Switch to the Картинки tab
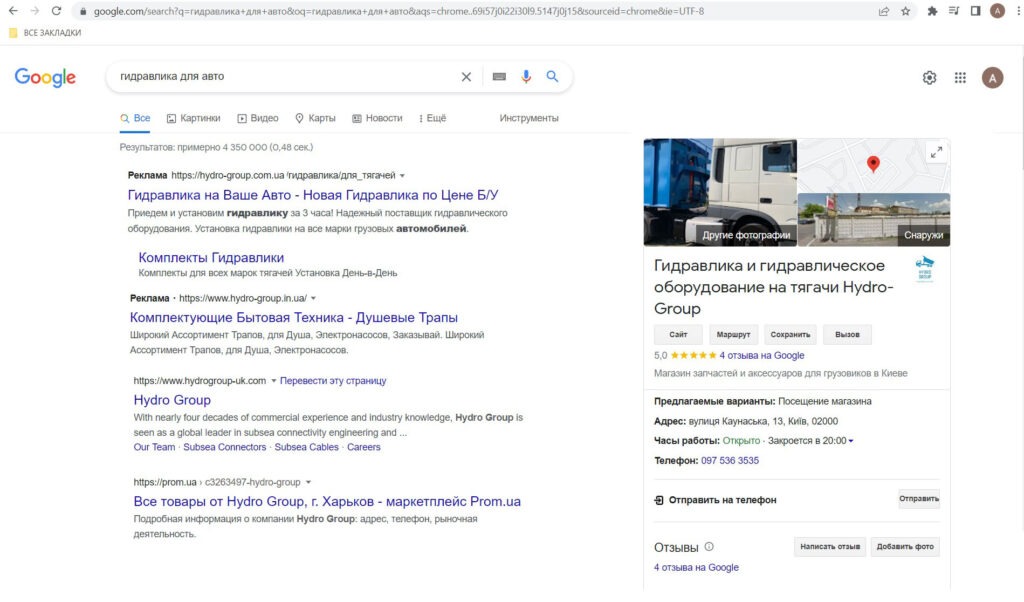 click(x=193, y=118)
